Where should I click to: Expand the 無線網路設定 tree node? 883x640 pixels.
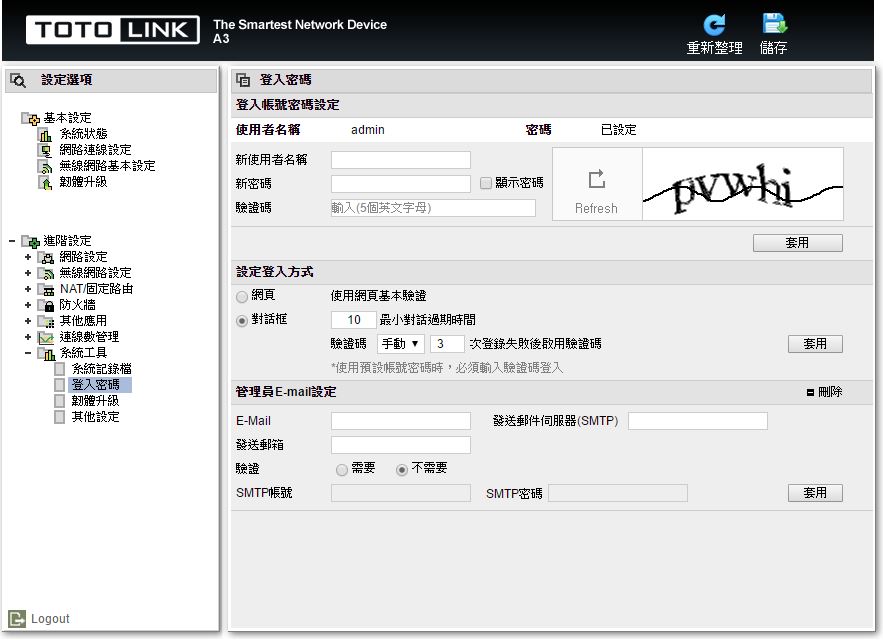(x=28, y=273)
